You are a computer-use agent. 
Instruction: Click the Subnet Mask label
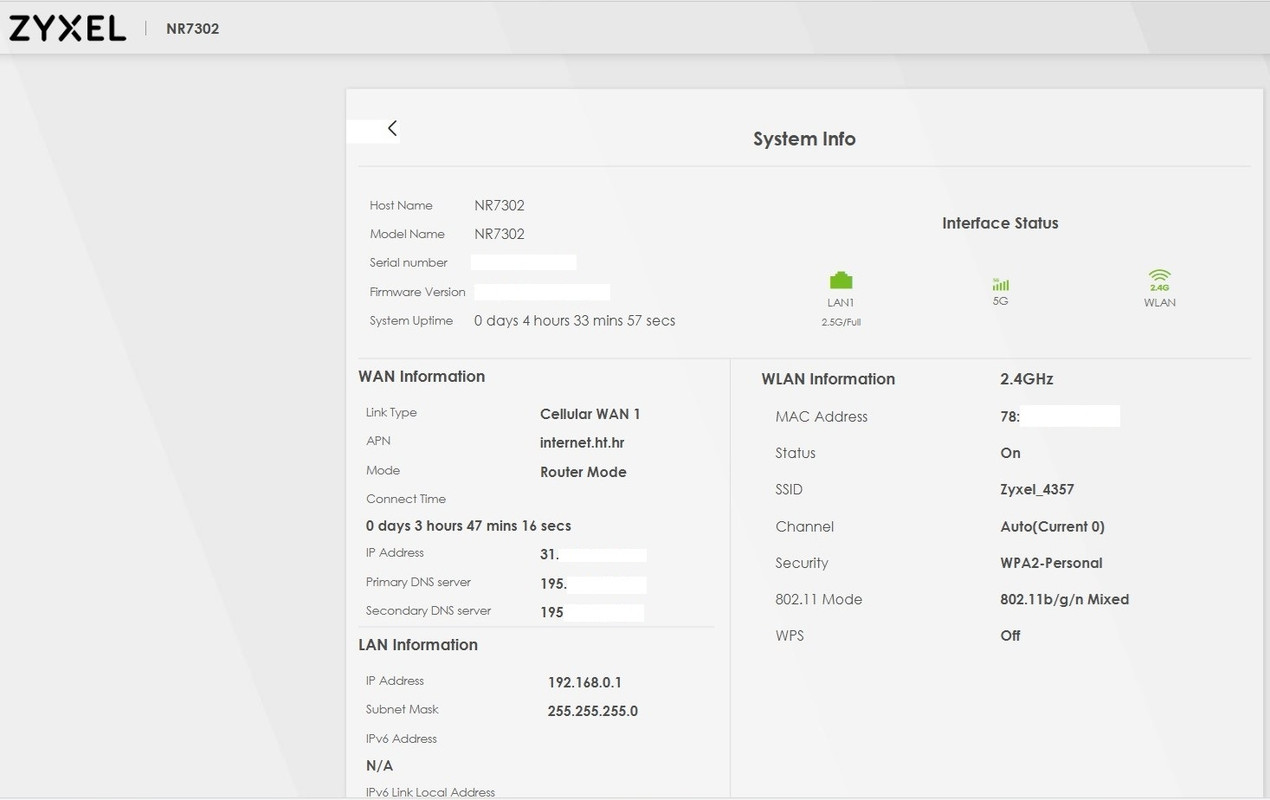tap(402, 710)
